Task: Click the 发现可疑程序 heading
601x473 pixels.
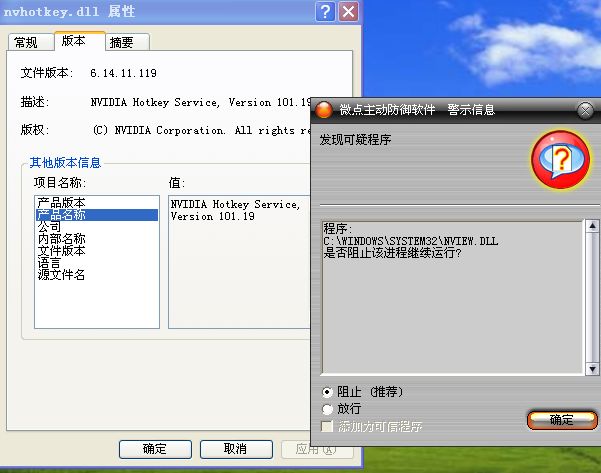Action: click(355, 140)
